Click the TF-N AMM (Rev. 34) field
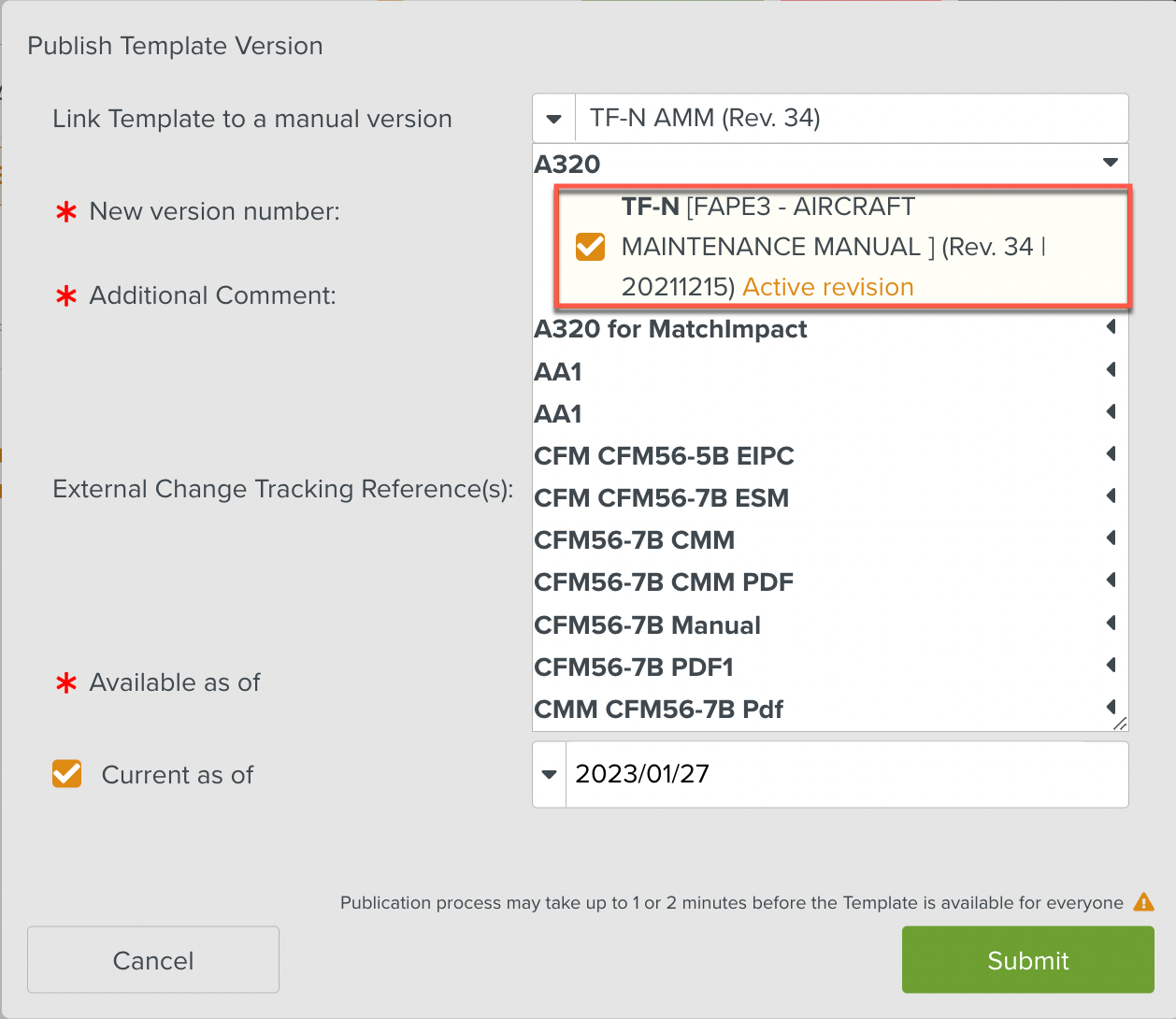 pos(852,119)
